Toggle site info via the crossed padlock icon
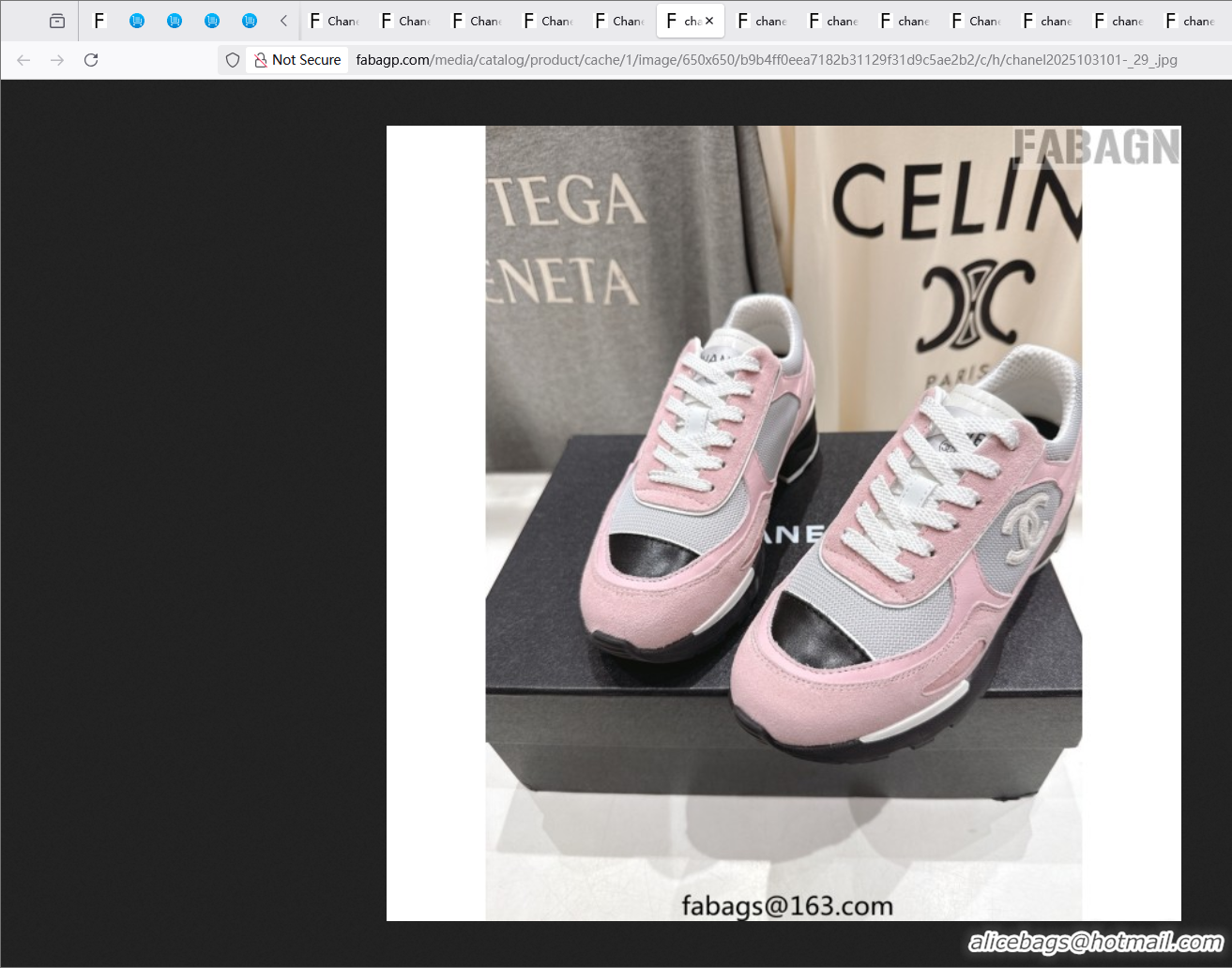The height and width of the screenshot is (968, 1232). pyautogui.click(x=260, y=59)
